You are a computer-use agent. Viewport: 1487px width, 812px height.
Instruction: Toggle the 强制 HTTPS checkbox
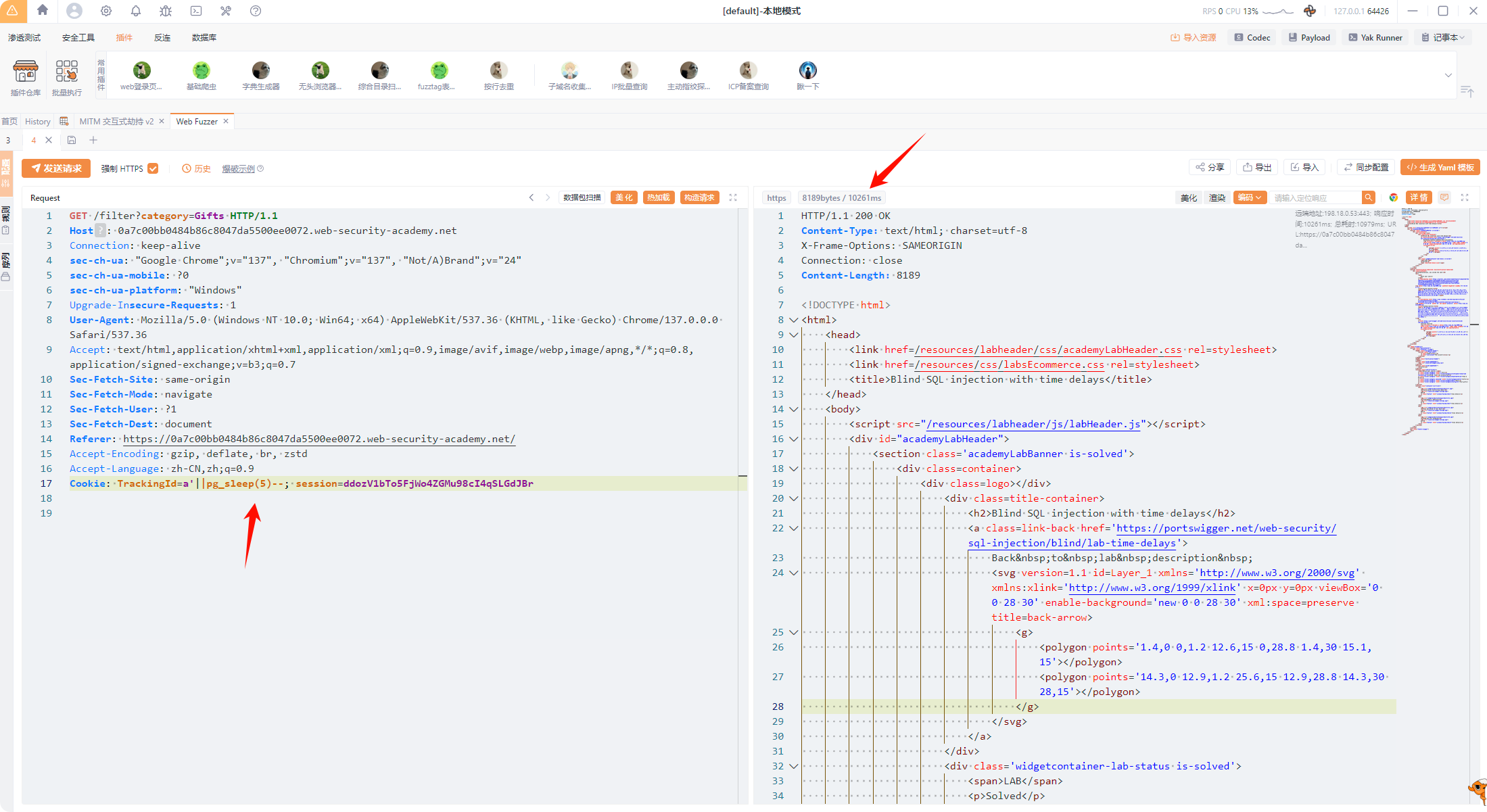[x=154, y=168]
